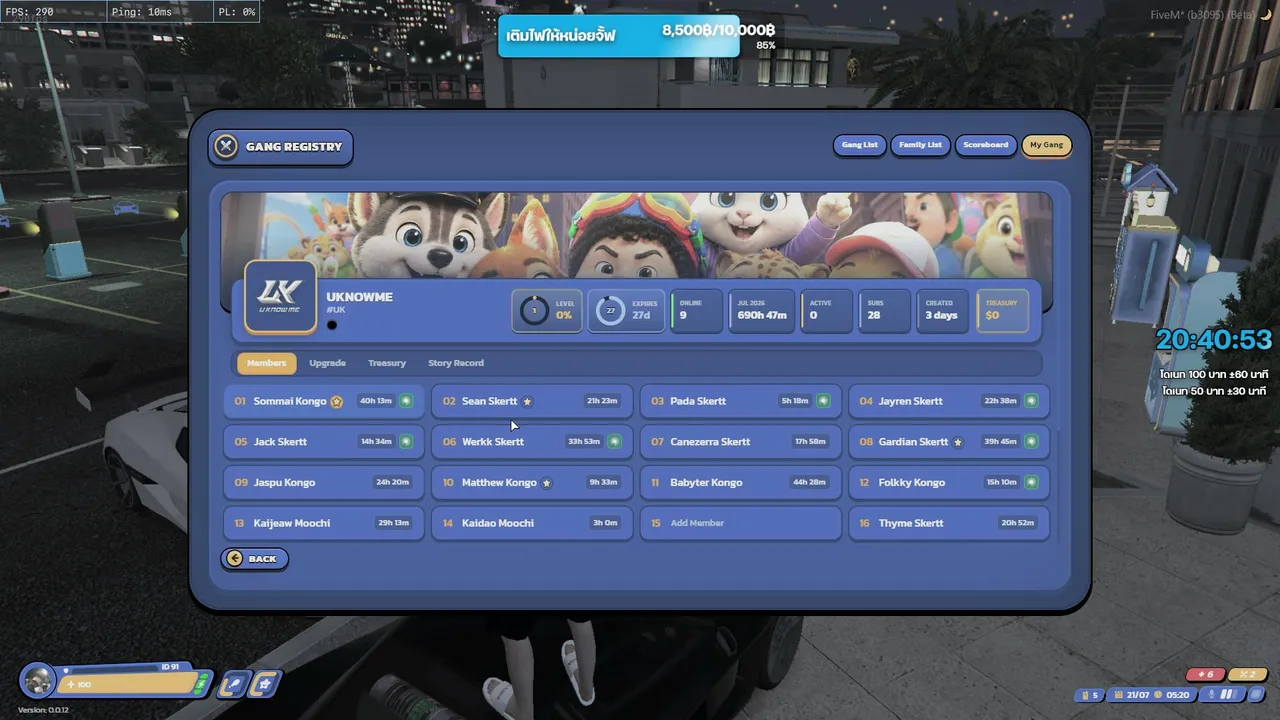Select member Matthew Kongo
The image size is (1280, 720).
click(532, 482)
